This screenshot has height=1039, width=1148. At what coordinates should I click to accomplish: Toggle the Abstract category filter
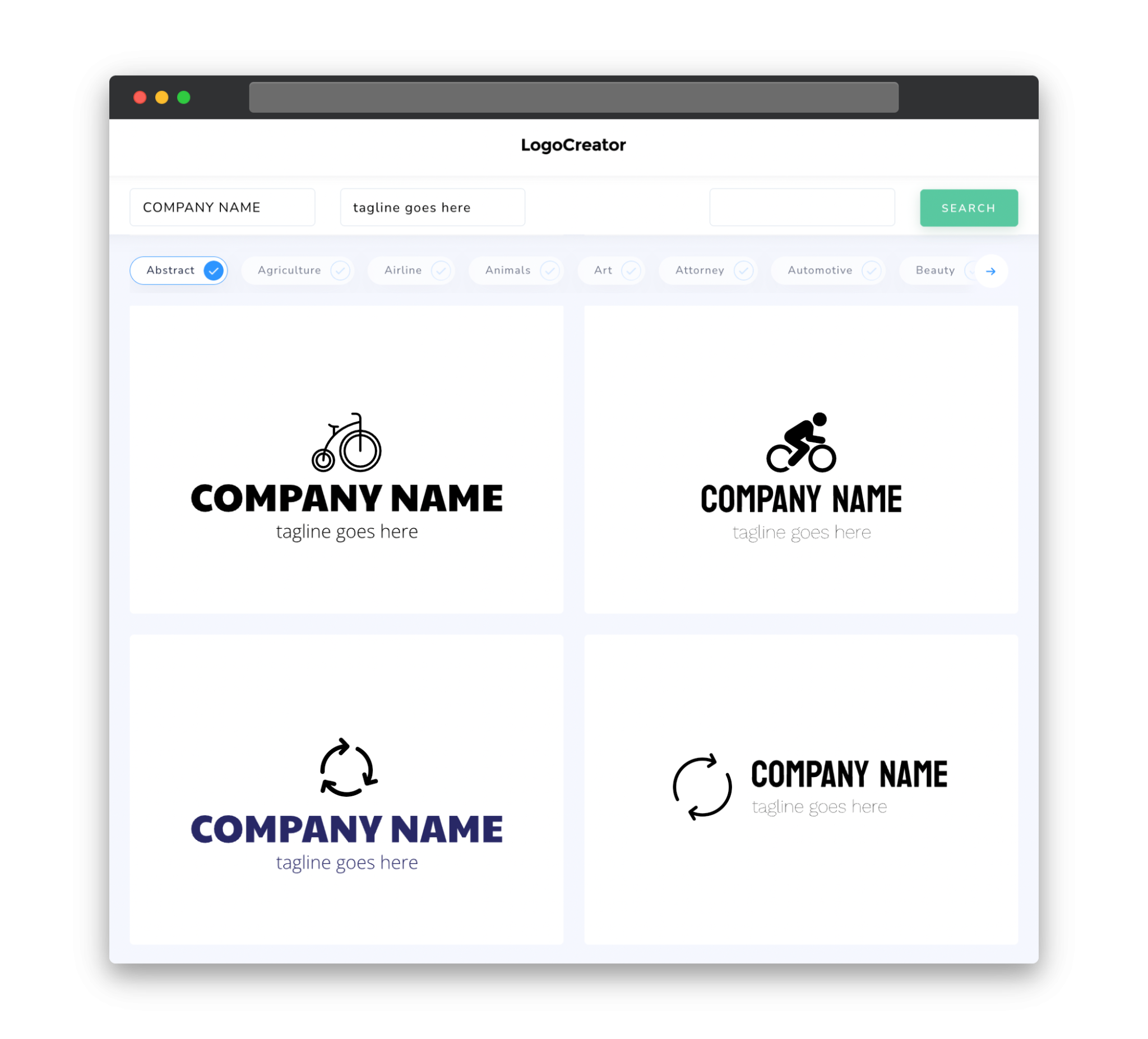180,270
